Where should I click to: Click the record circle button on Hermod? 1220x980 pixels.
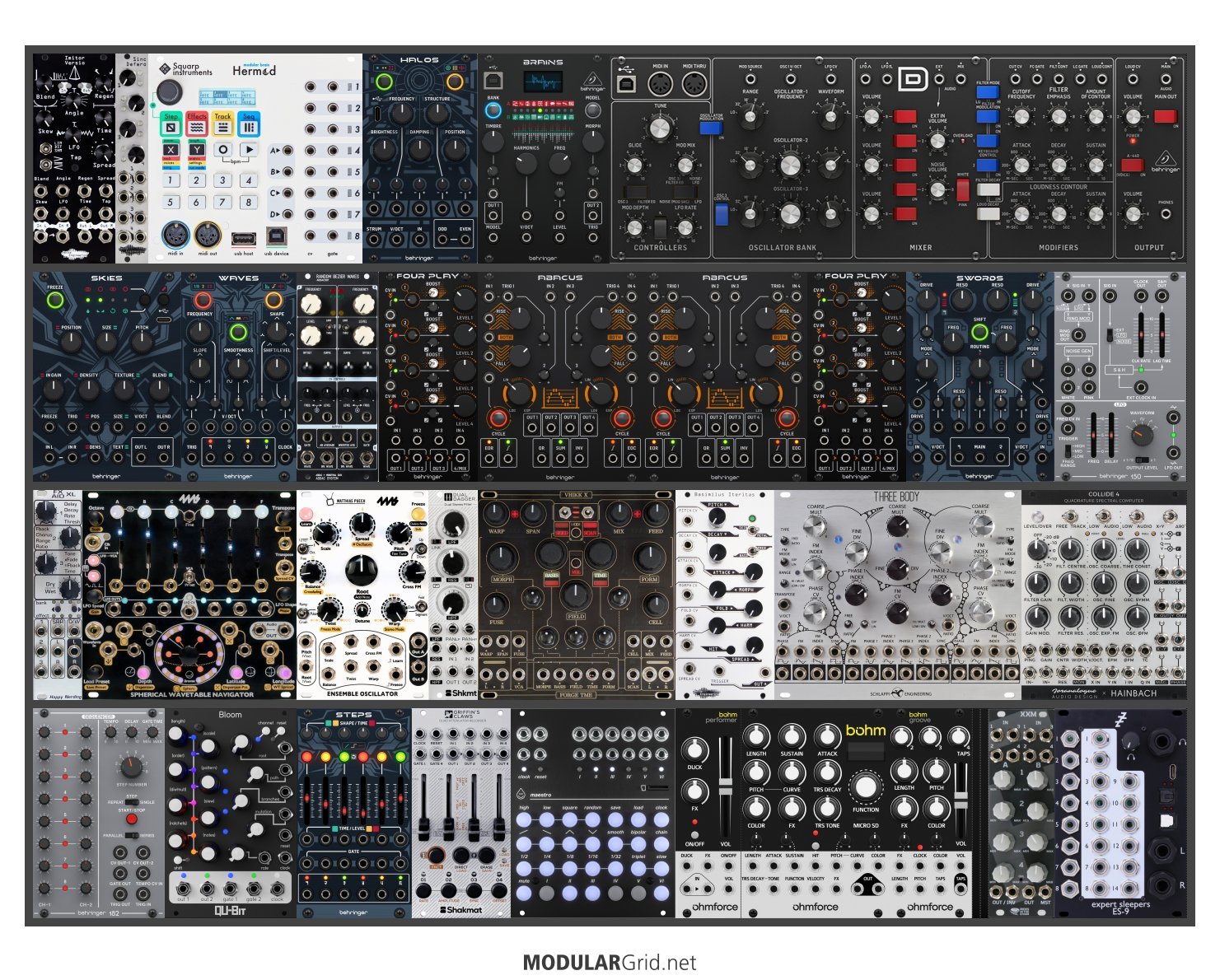(x=222, y=150)
